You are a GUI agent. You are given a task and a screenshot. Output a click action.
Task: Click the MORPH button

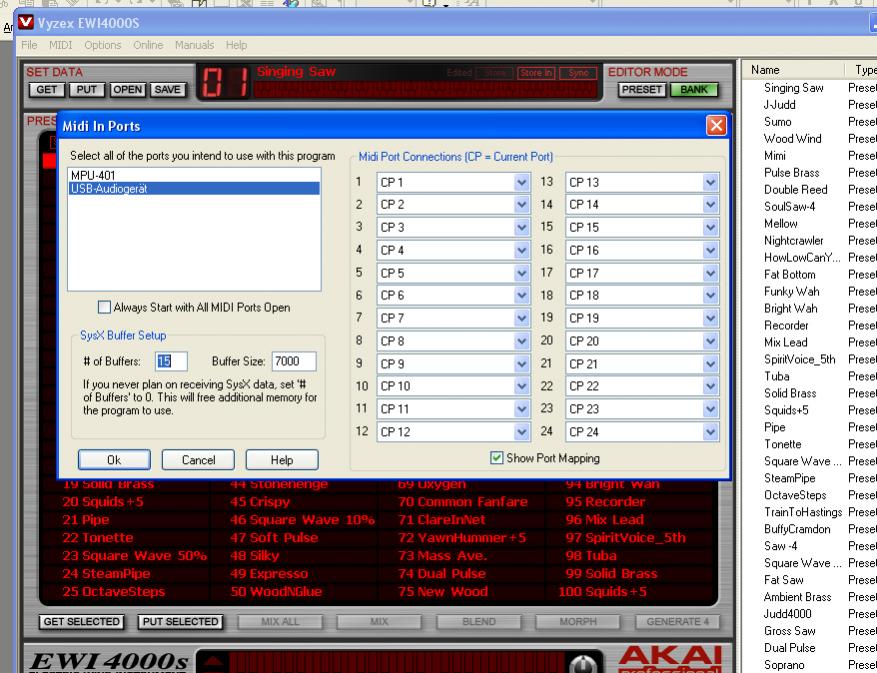coord(578,622)
